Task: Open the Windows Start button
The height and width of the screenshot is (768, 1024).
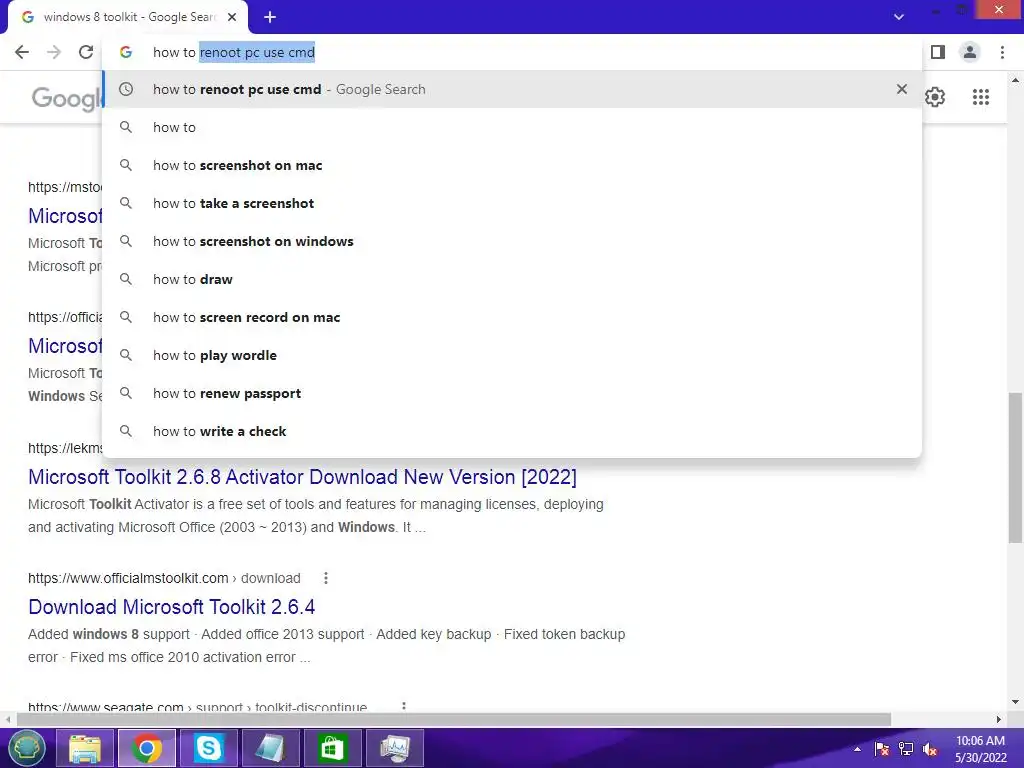Action: tap(26, 748)
